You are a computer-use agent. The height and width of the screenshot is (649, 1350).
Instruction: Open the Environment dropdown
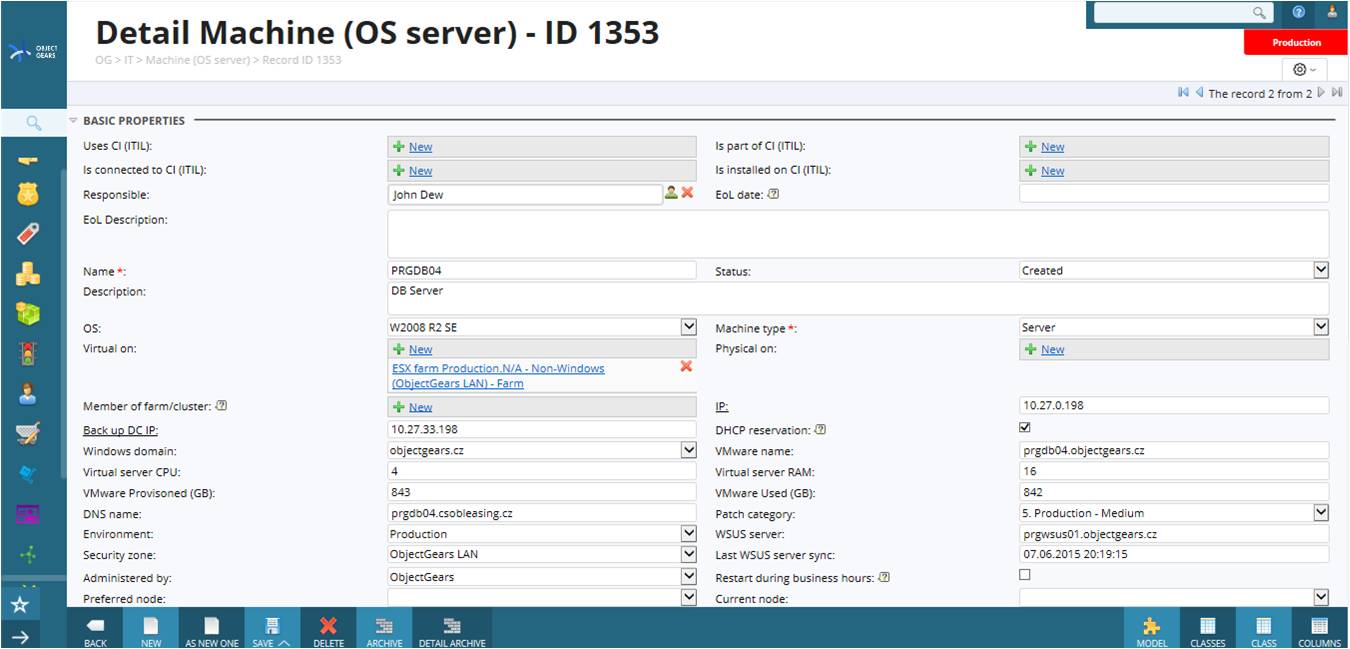click(688, 534)
